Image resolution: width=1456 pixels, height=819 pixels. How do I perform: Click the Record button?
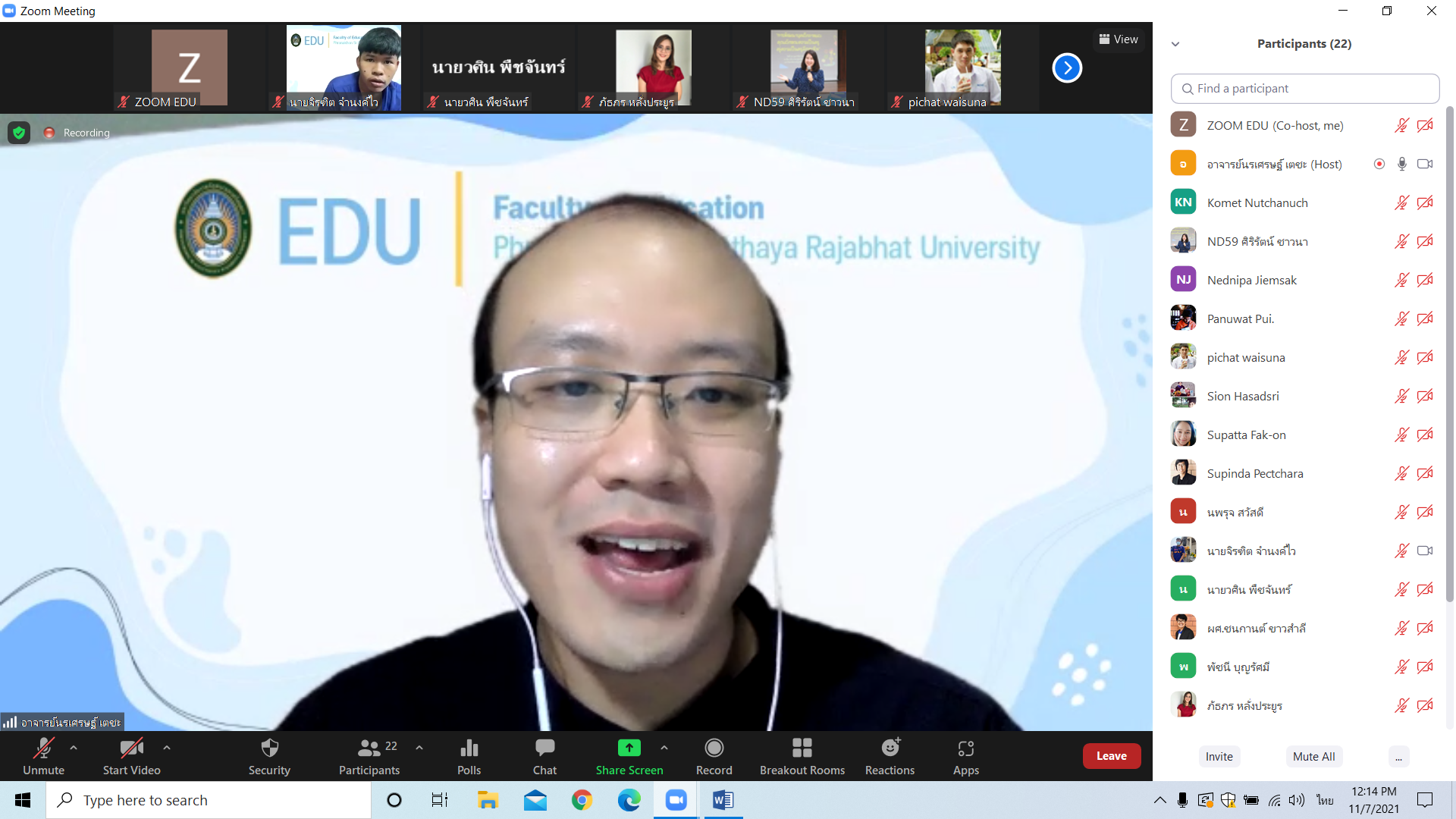(714, 756)
